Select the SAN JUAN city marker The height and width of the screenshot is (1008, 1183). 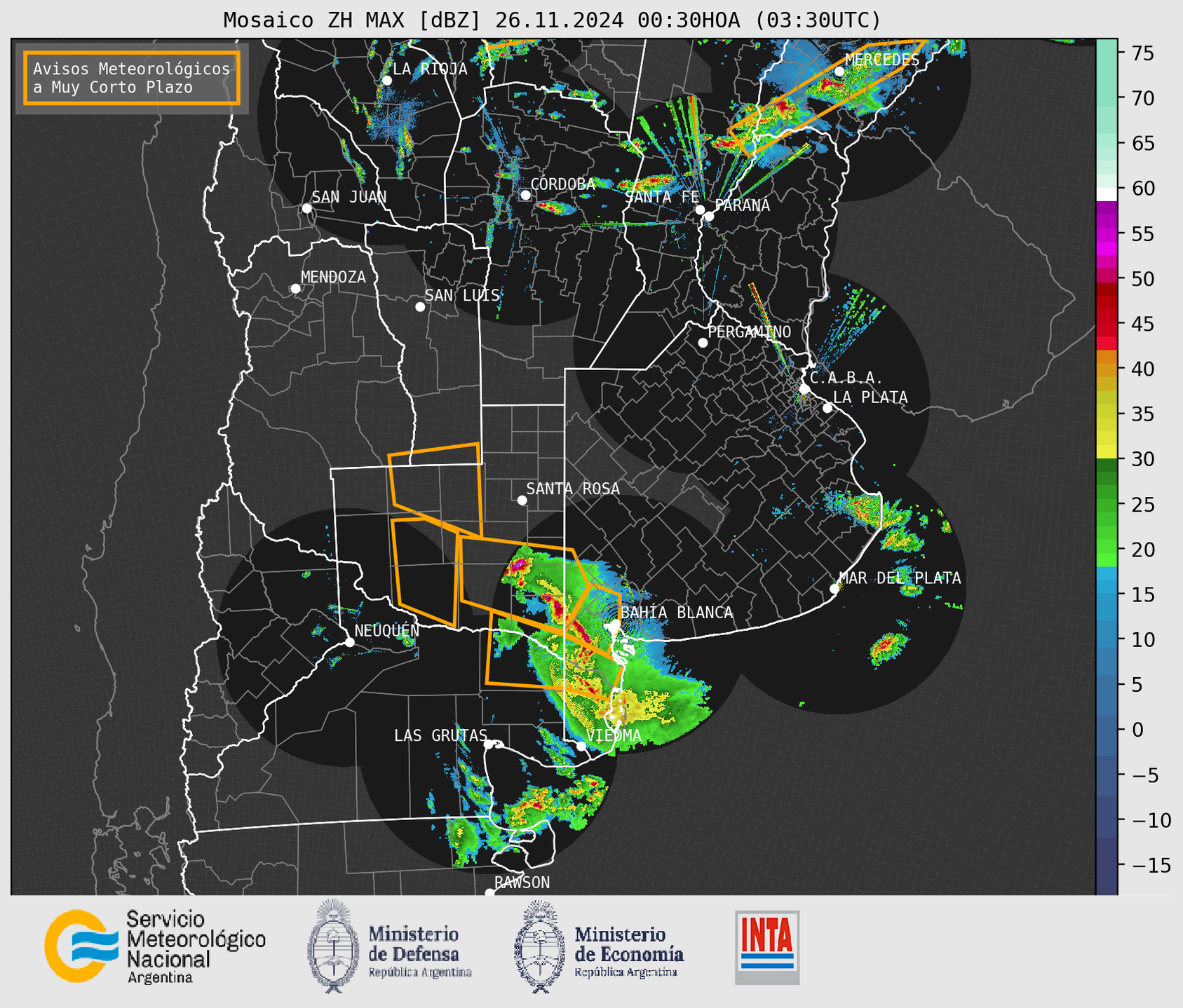[x=306, y=208]
